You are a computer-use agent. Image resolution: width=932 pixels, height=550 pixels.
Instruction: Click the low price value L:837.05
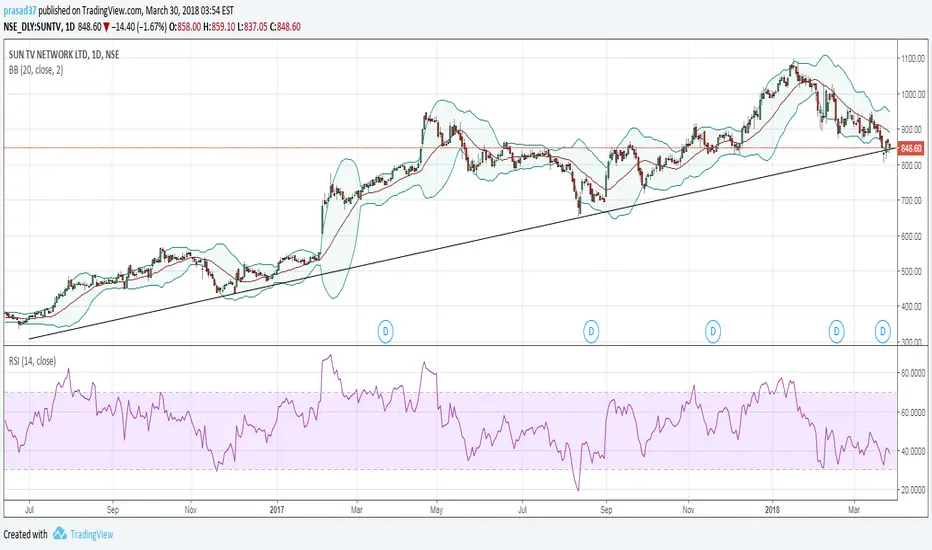[x=253, y=27]
